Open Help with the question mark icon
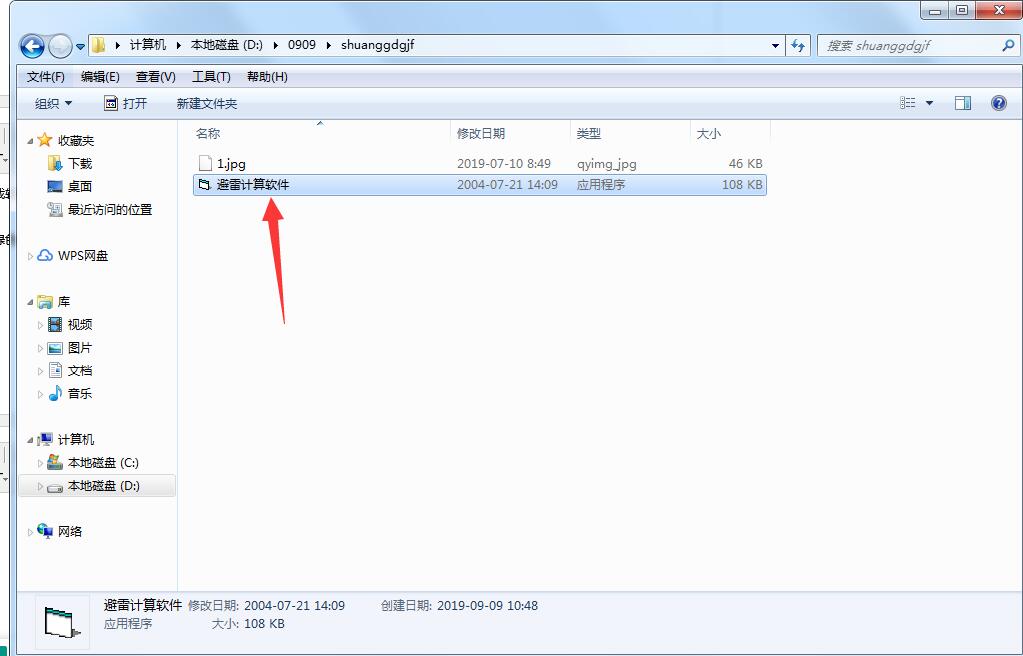Viewport: 1023px width, 656px height. pyautogui.click(x=998, y=103)
